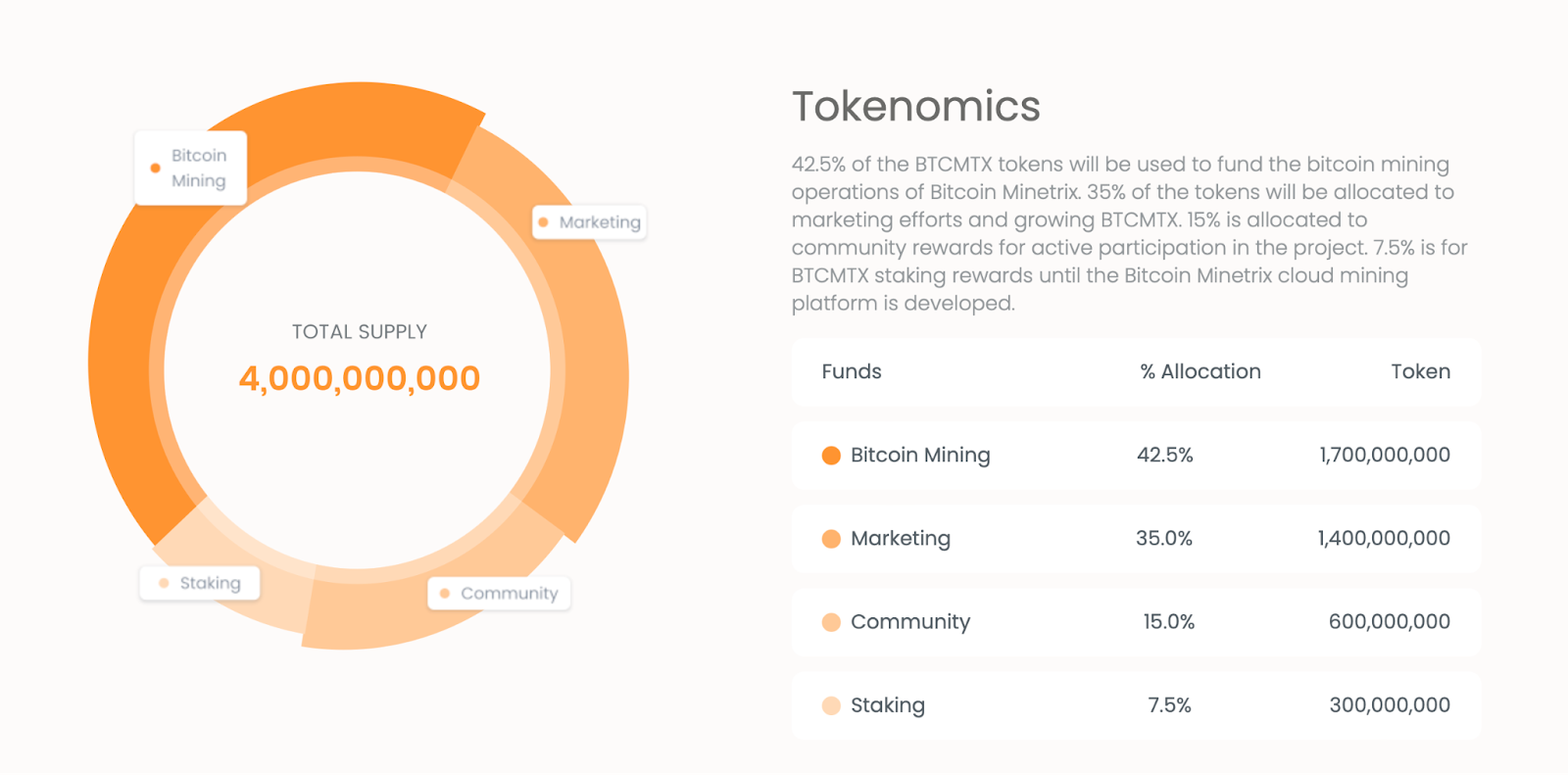Click the Staking chart label dot
Image resolution: width=1568 pixels, height=775 pixels.
pos(164,583)
